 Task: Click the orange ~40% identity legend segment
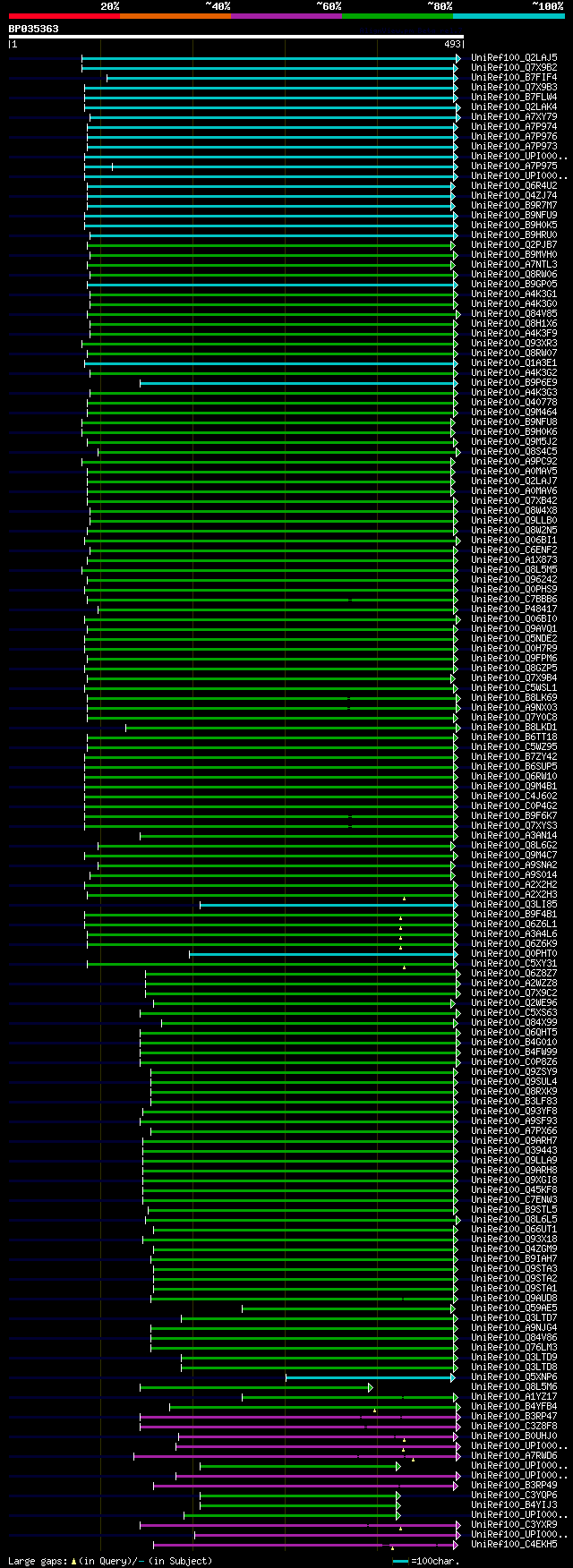coord(175,16)
